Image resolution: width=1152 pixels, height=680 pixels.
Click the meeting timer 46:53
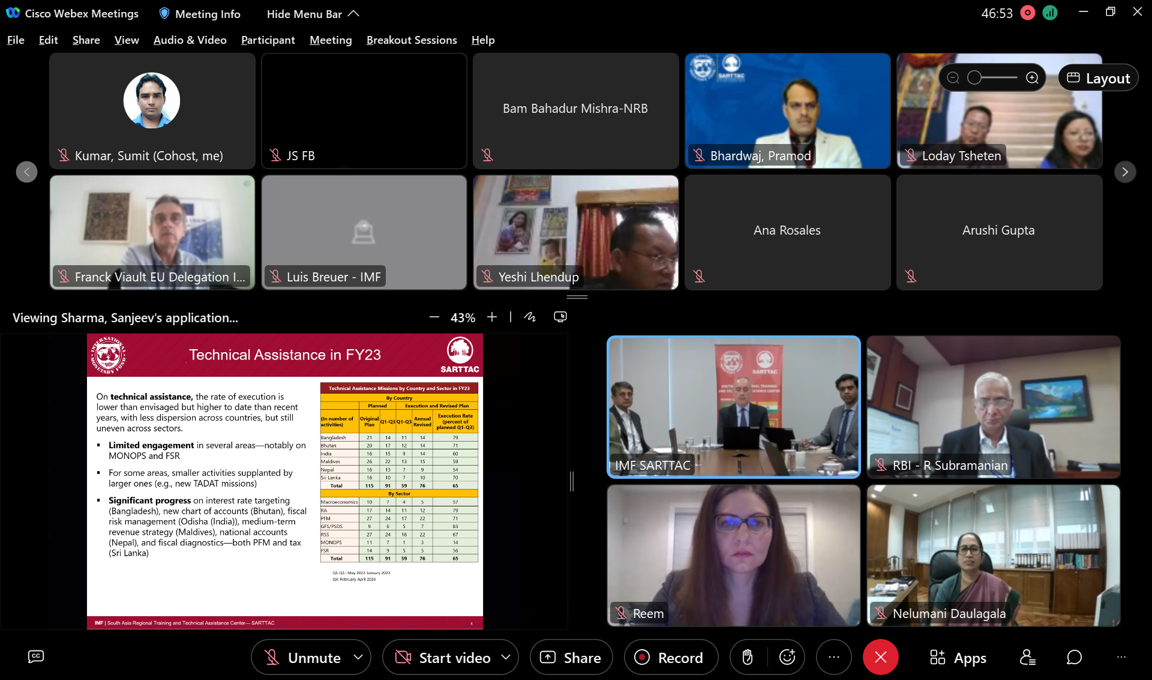tap(997, 14)
